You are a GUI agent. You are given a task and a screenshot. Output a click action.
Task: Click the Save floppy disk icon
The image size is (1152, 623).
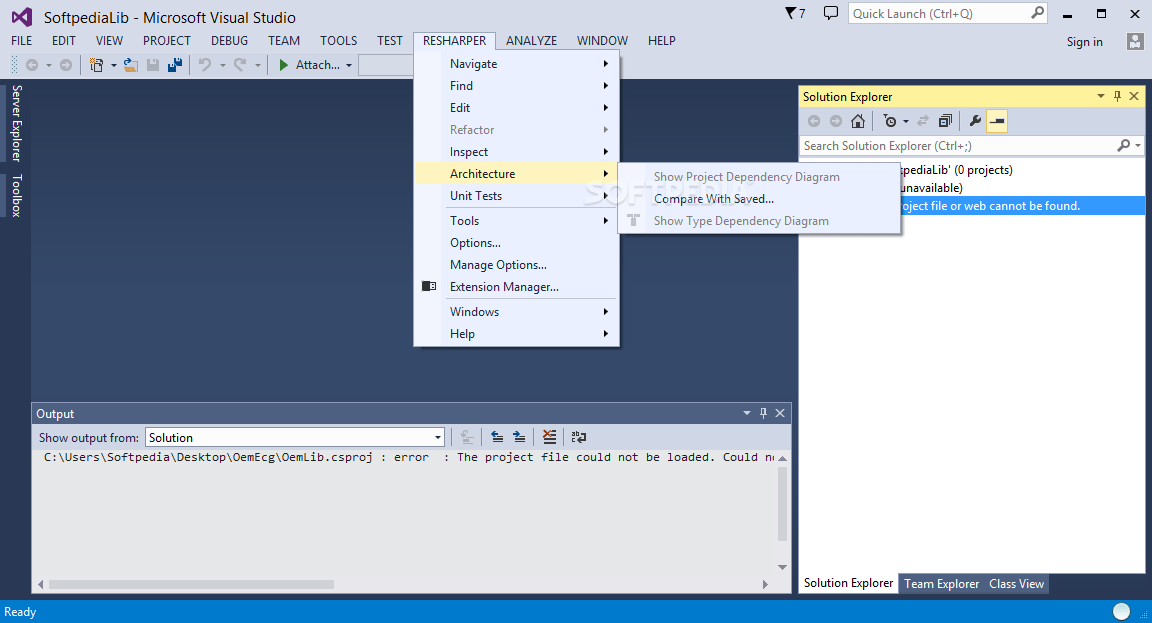153,65
